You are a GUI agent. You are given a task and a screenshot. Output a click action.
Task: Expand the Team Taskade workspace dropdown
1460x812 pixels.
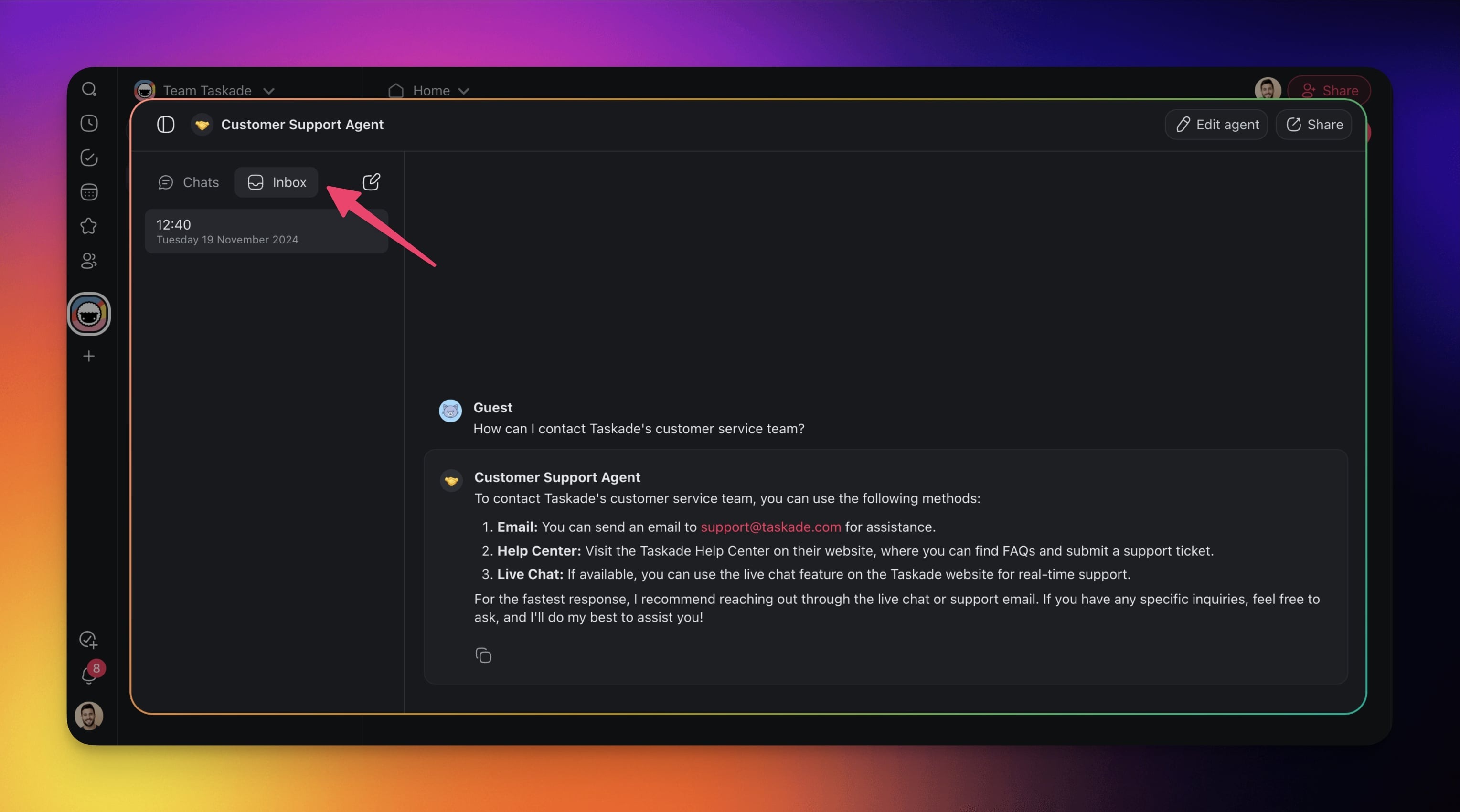point(269,91)
